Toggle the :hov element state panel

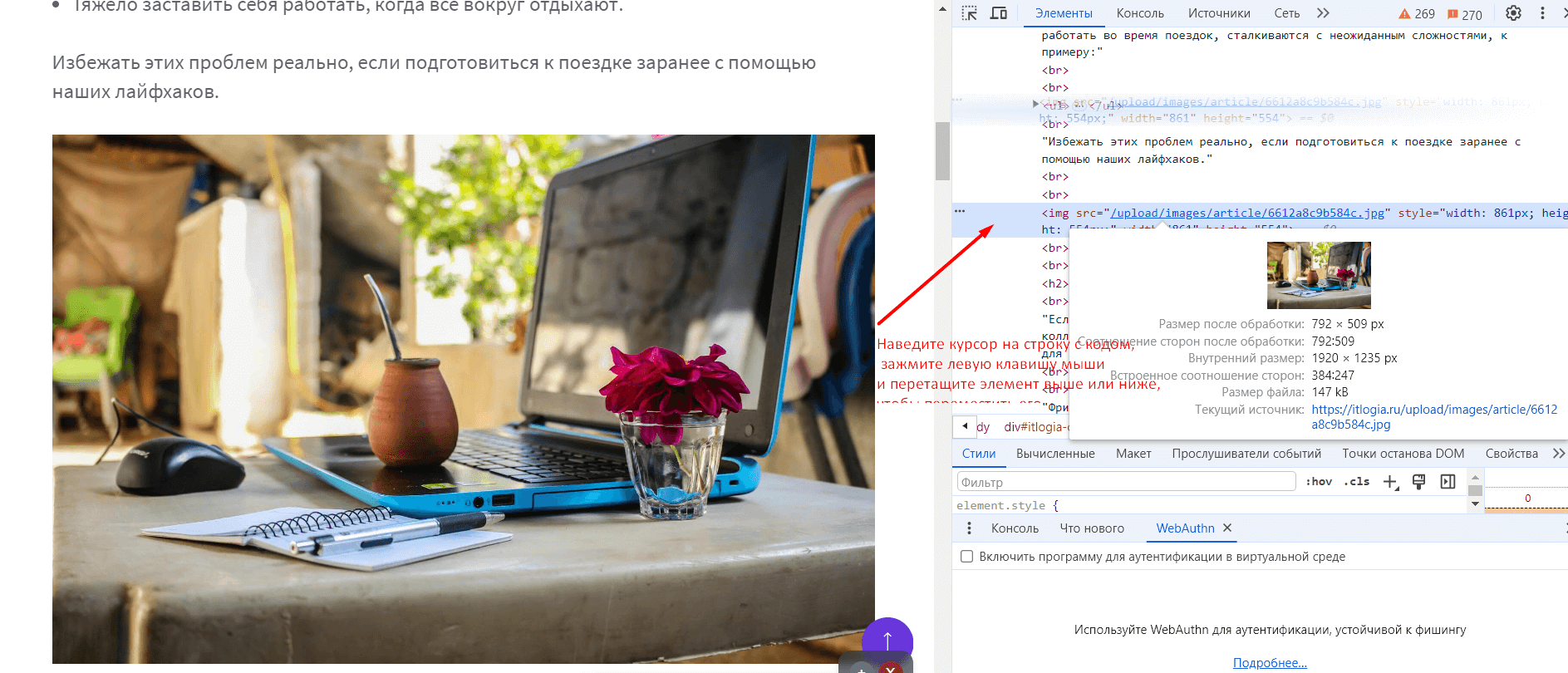(x=1319, y=482)
